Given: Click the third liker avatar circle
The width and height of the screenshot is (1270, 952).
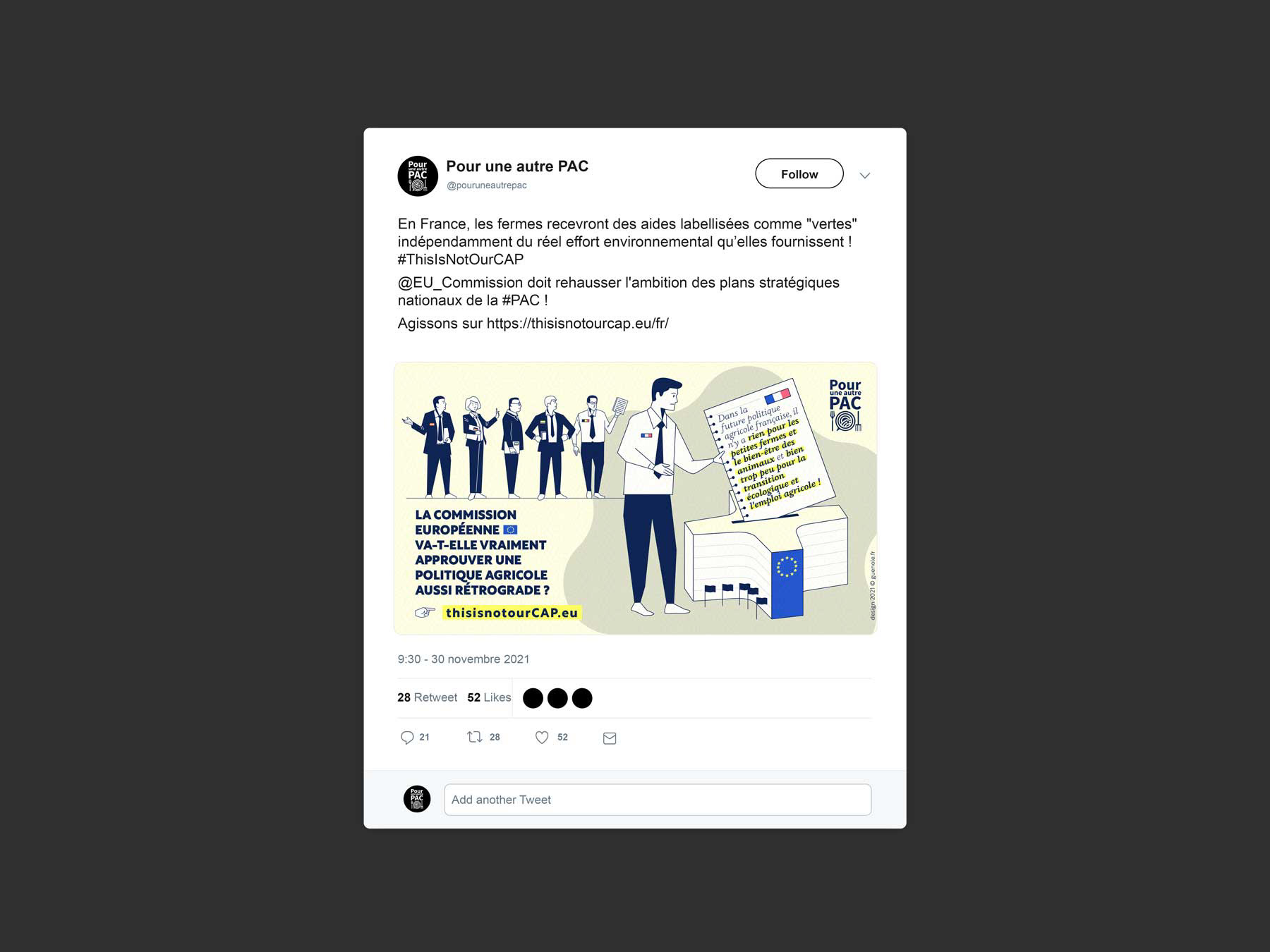Looking at the screenshot, I should pyautogui.click(x=582, y=698).
